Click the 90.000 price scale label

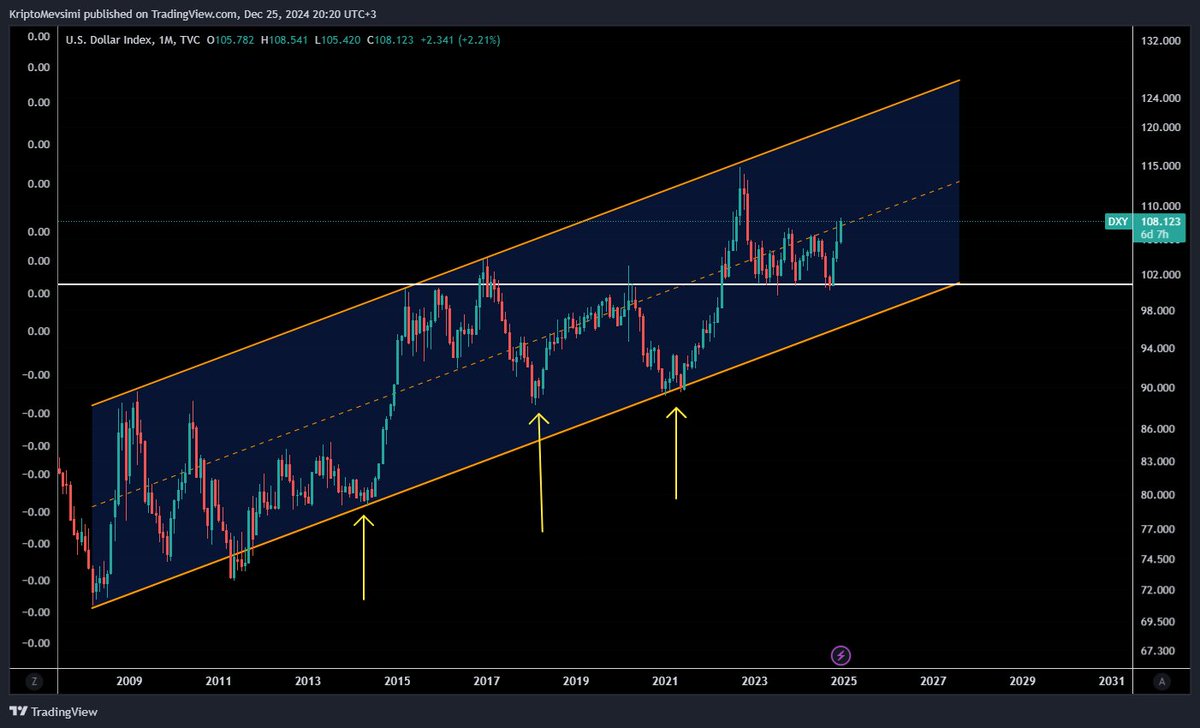tap(1160, 388)
